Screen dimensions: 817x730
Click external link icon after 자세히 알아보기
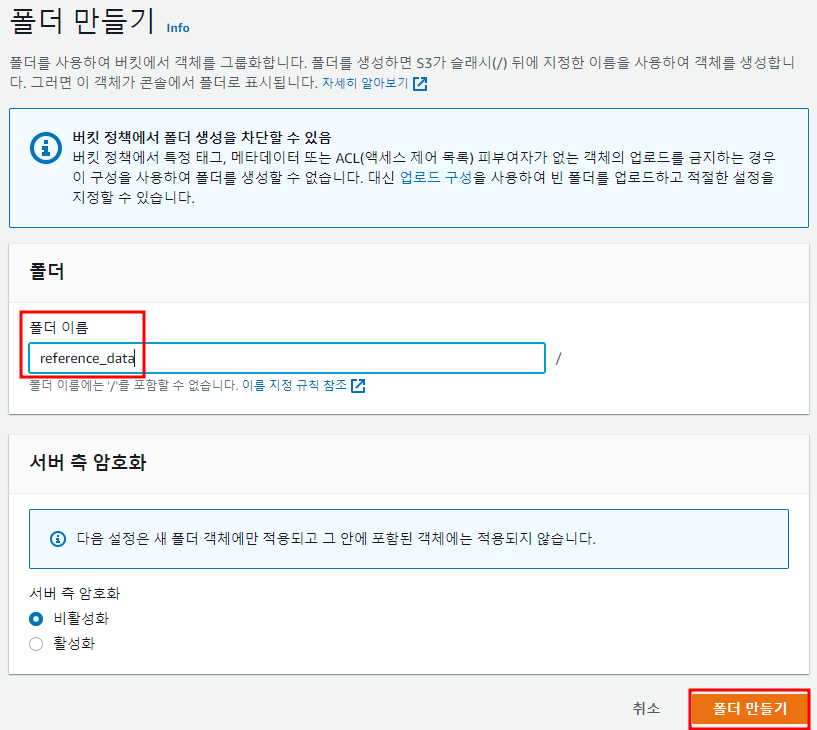(x=420, y=83)
